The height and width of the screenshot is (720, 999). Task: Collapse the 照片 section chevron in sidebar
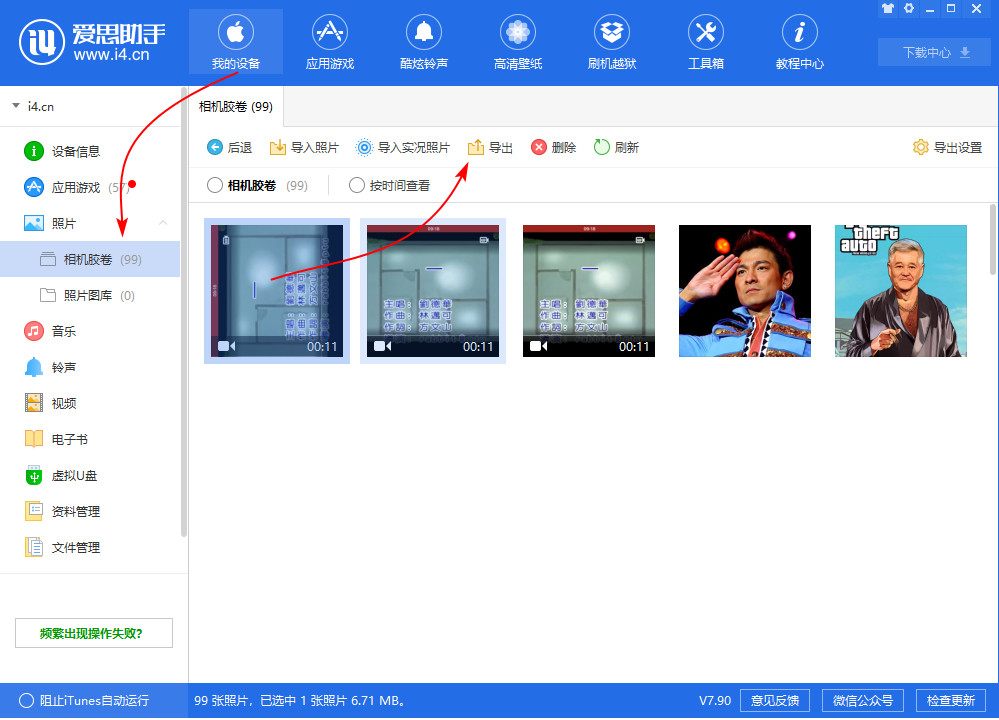[x=163, y=223]
